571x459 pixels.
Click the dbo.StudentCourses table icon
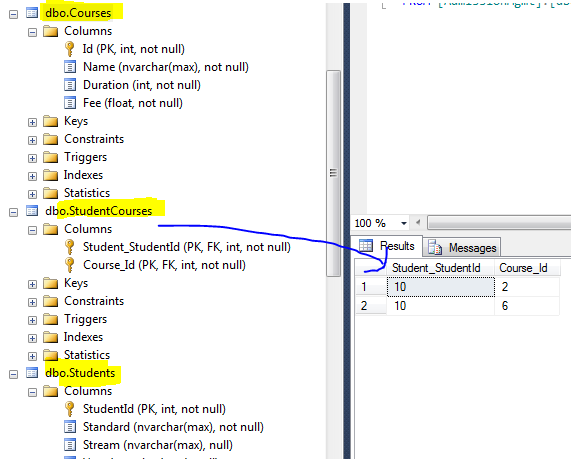pos(32,211)
